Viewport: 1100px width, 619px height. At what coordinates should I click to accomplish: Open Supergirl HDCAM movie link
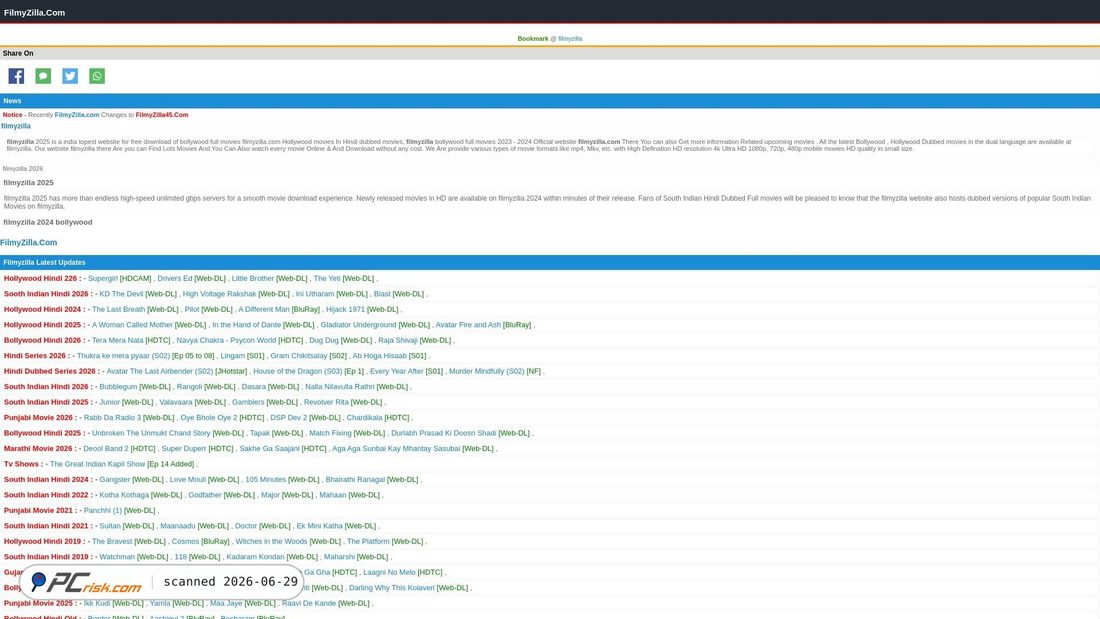(102, 279)
